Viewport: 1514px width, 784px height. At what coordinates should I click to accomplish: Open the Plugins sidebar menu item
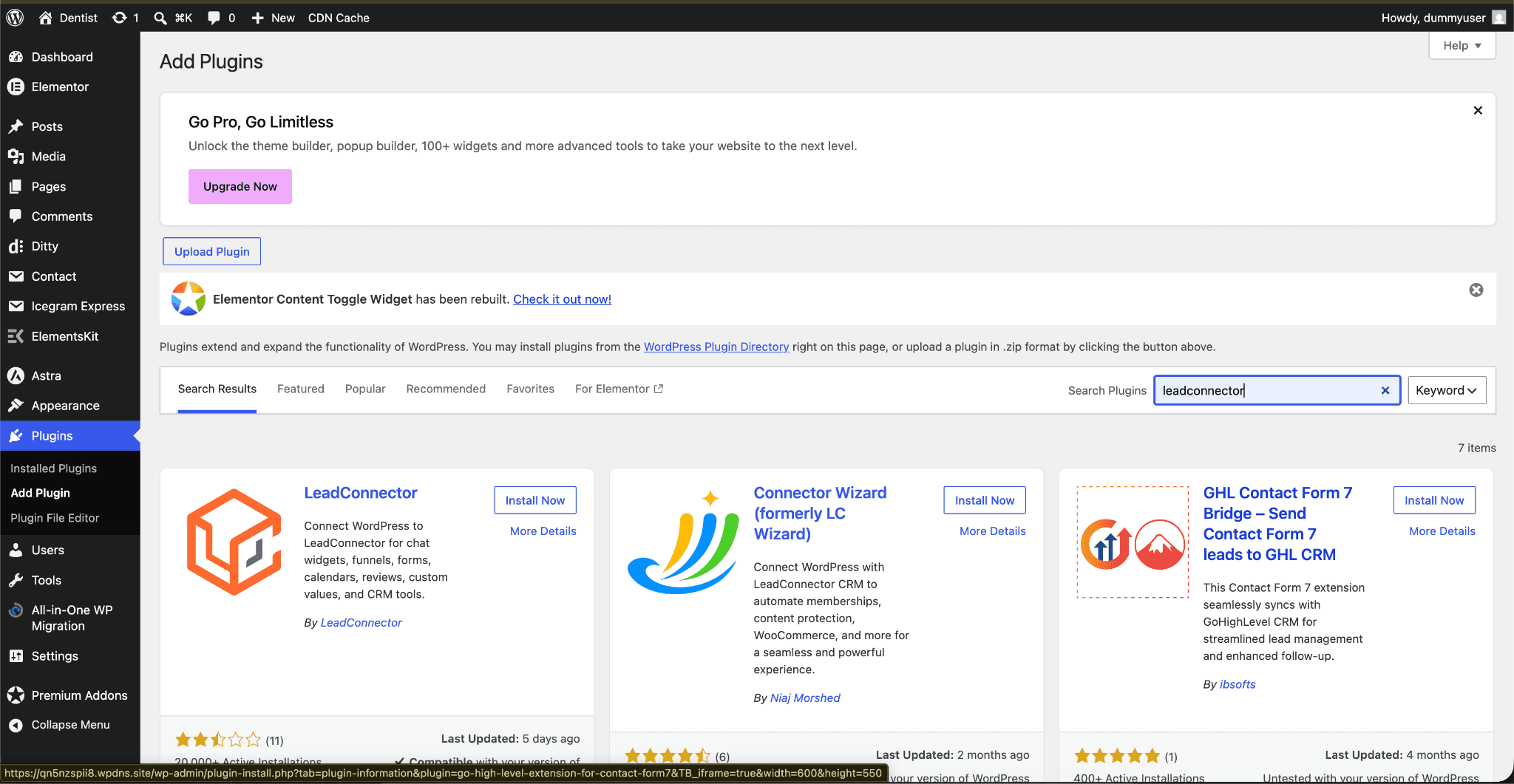point(70,436)
